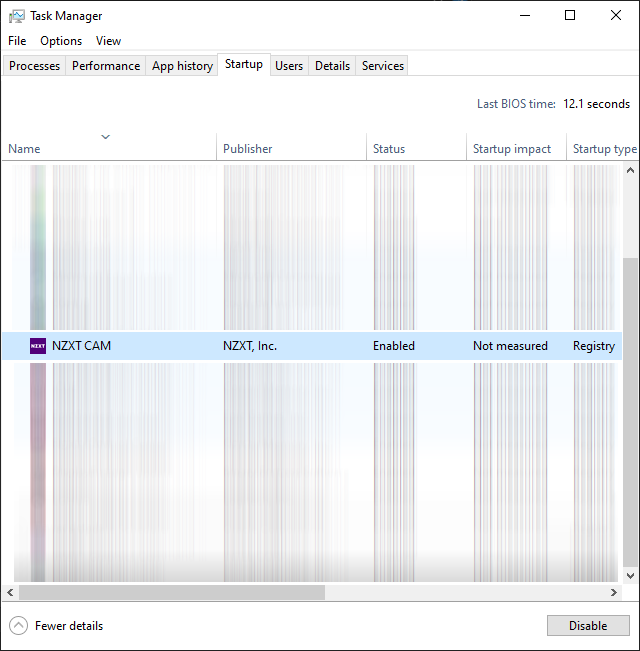Switch to the App history tab
Image resolution: width=640 pixels, height=651 pixels.
click(x=182, y=66)
